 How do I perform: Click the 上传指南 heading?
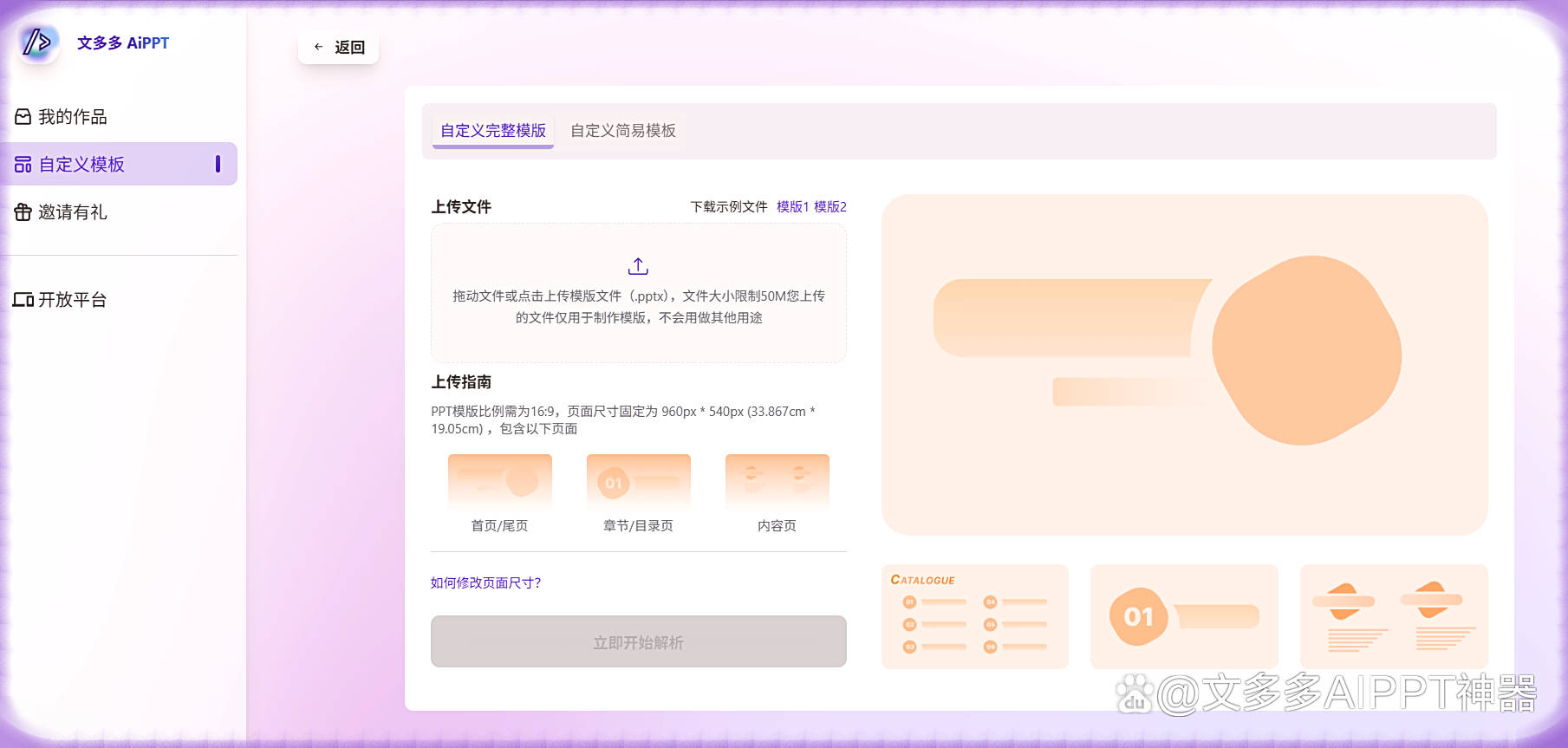[461, 381]
